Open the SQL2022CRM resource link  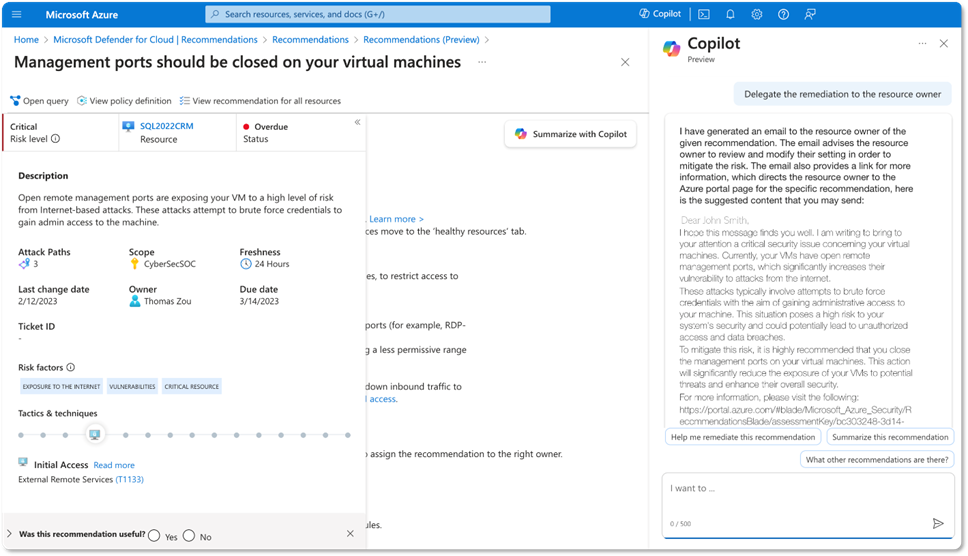(x=167, y=126)
